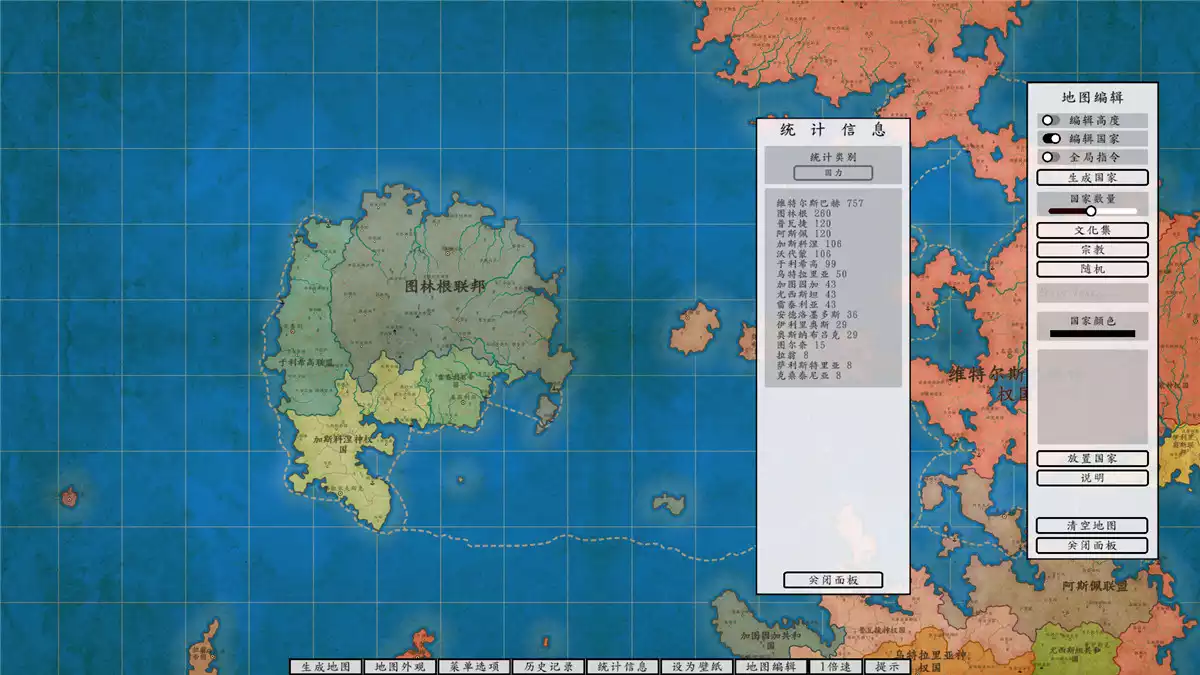Enable the 编辑国家 mode

coord(1049,140)
